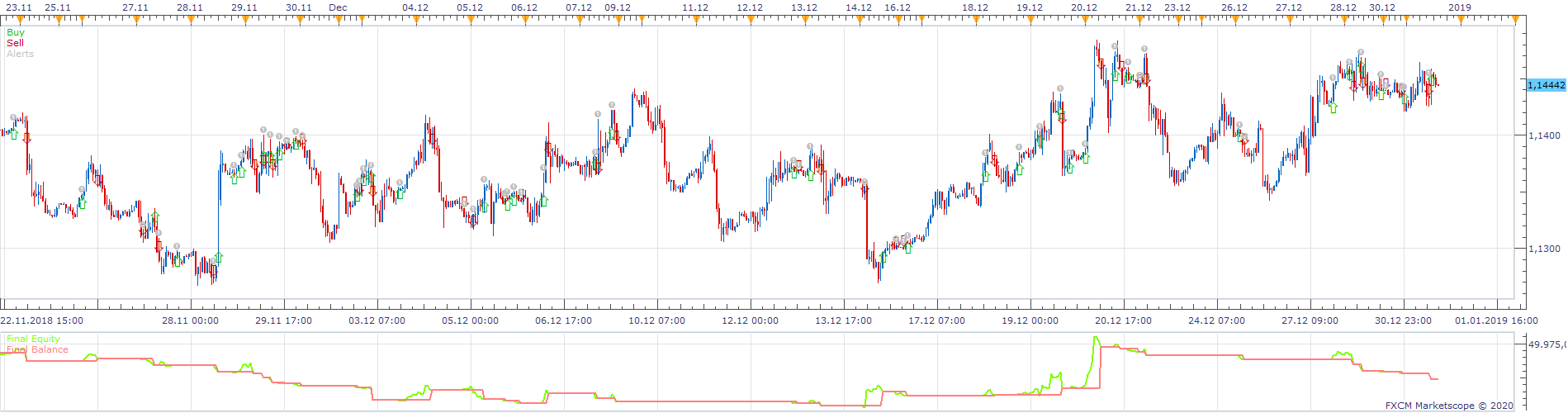Image resolution: width=1568 pixels, height=413 pixels.
Task: Select the orange marker below 29.11
Action: pyautogui.click(x=245, y=19)
